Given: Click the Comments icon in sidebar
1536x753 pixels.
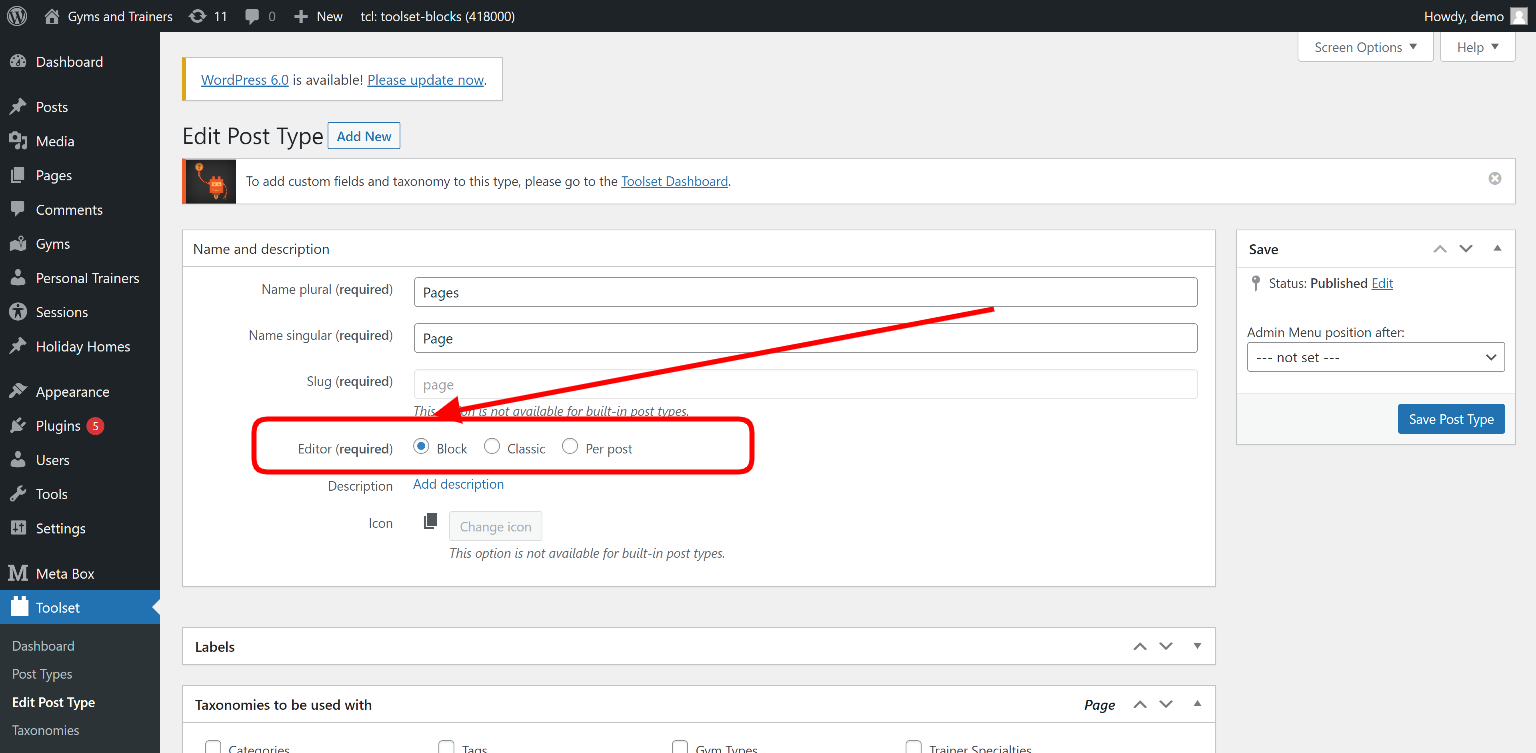Looking at the screenshot, I should [x=18, y=210].
